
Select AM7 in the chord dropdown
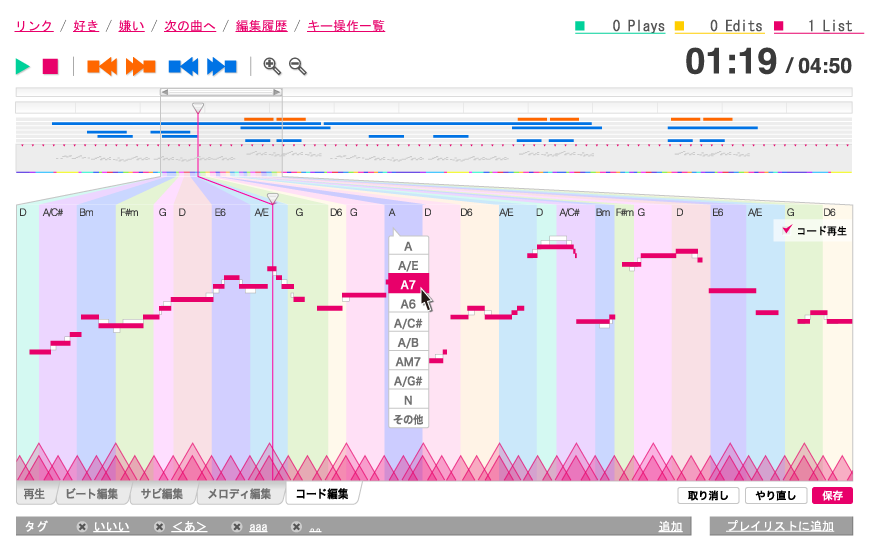point(408,362)
